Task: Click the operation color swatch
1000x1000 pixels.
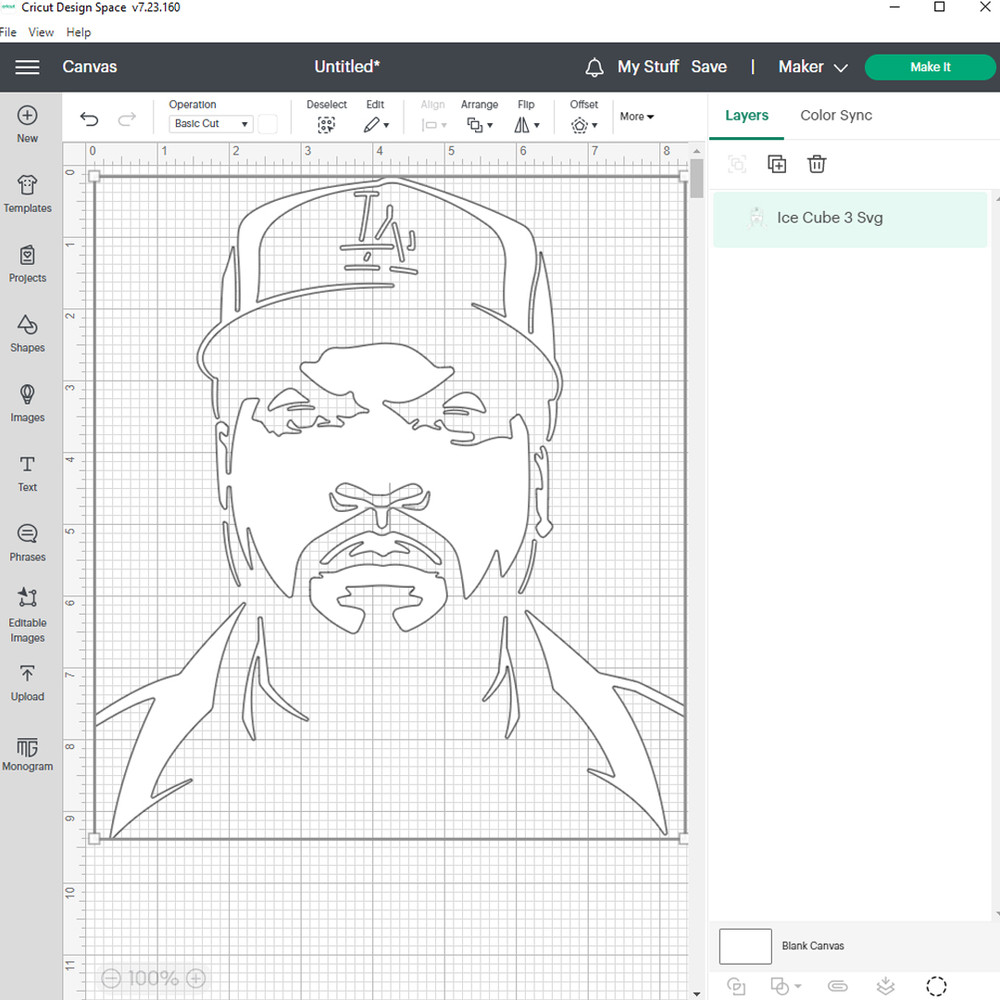Action: tap(268, 124)
